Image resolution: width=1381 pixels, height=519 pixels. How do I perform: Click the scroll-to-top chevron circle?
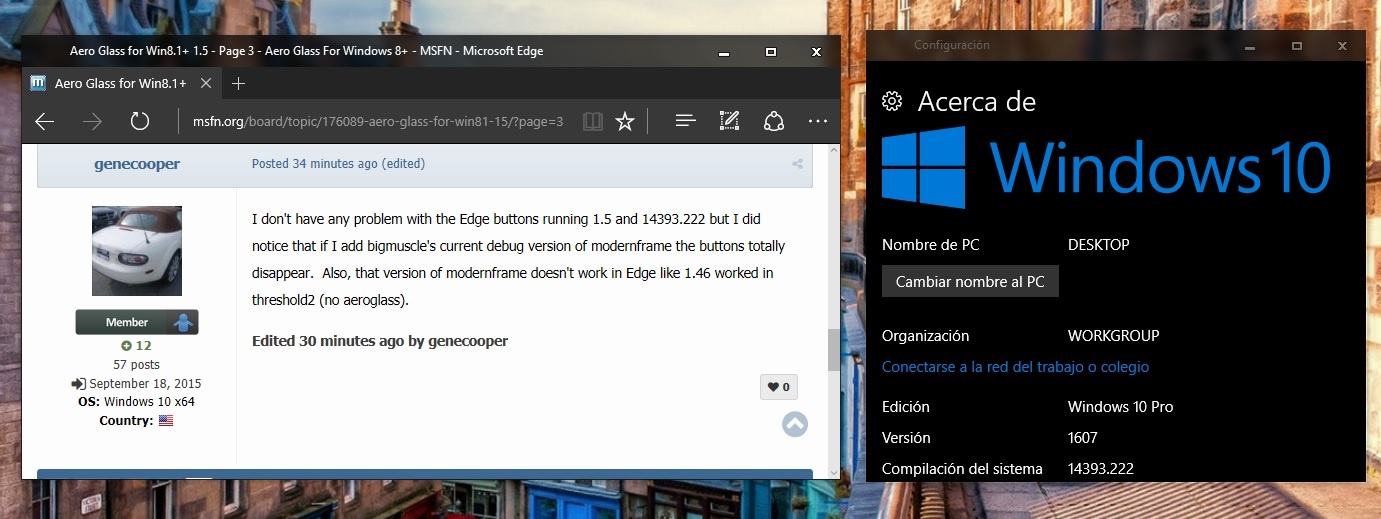coord(795,424)
